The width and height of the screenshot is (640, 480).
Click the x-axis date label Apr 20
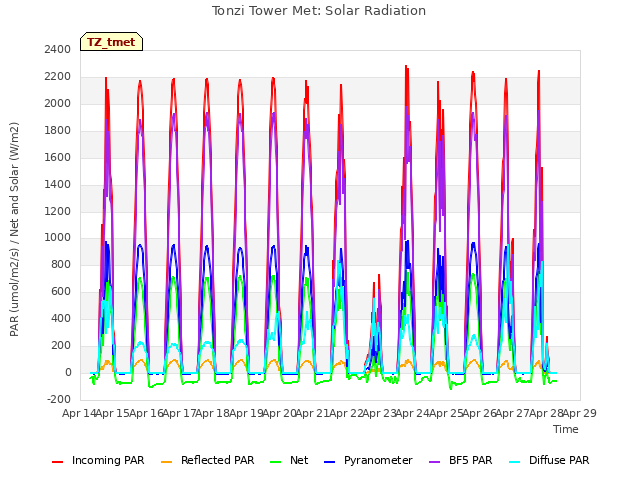pyautogui.click(x=280, y=413)
